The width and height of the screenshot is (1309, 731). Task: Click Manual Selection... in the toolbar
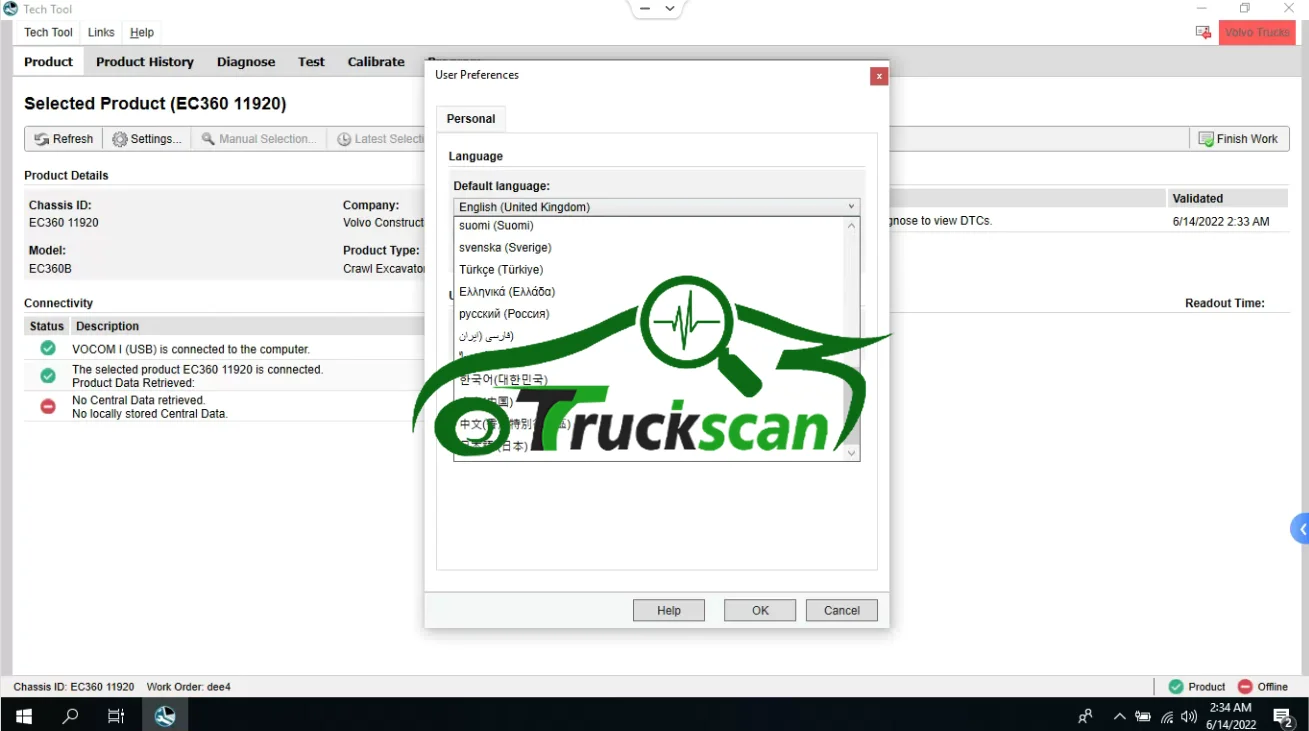259,139
